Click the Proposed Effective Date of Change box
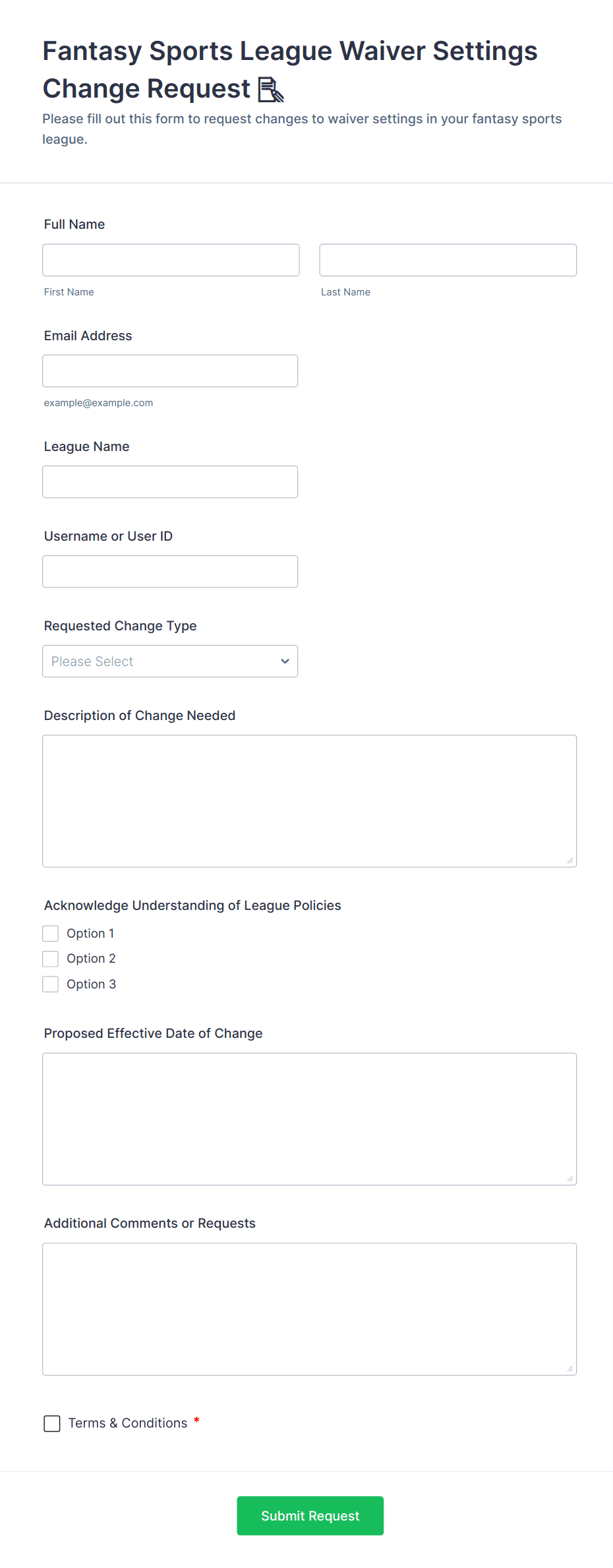This screenshot has width=613, height=1568. point(309,1119)
